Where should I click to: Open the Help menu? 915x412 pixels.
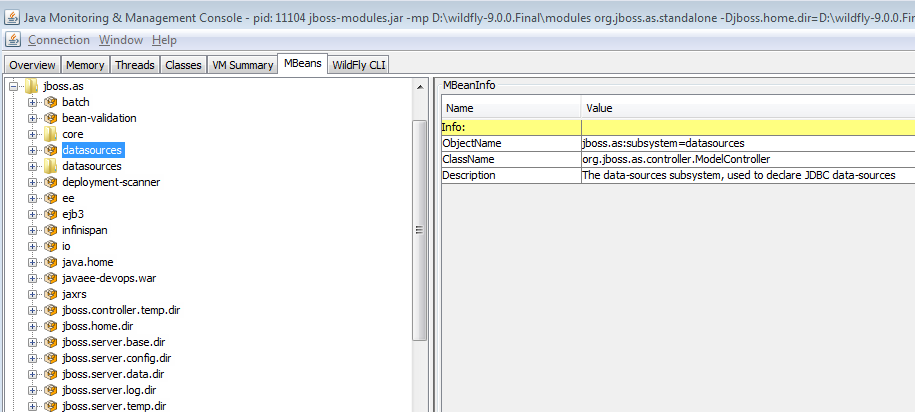coord(164,40)
